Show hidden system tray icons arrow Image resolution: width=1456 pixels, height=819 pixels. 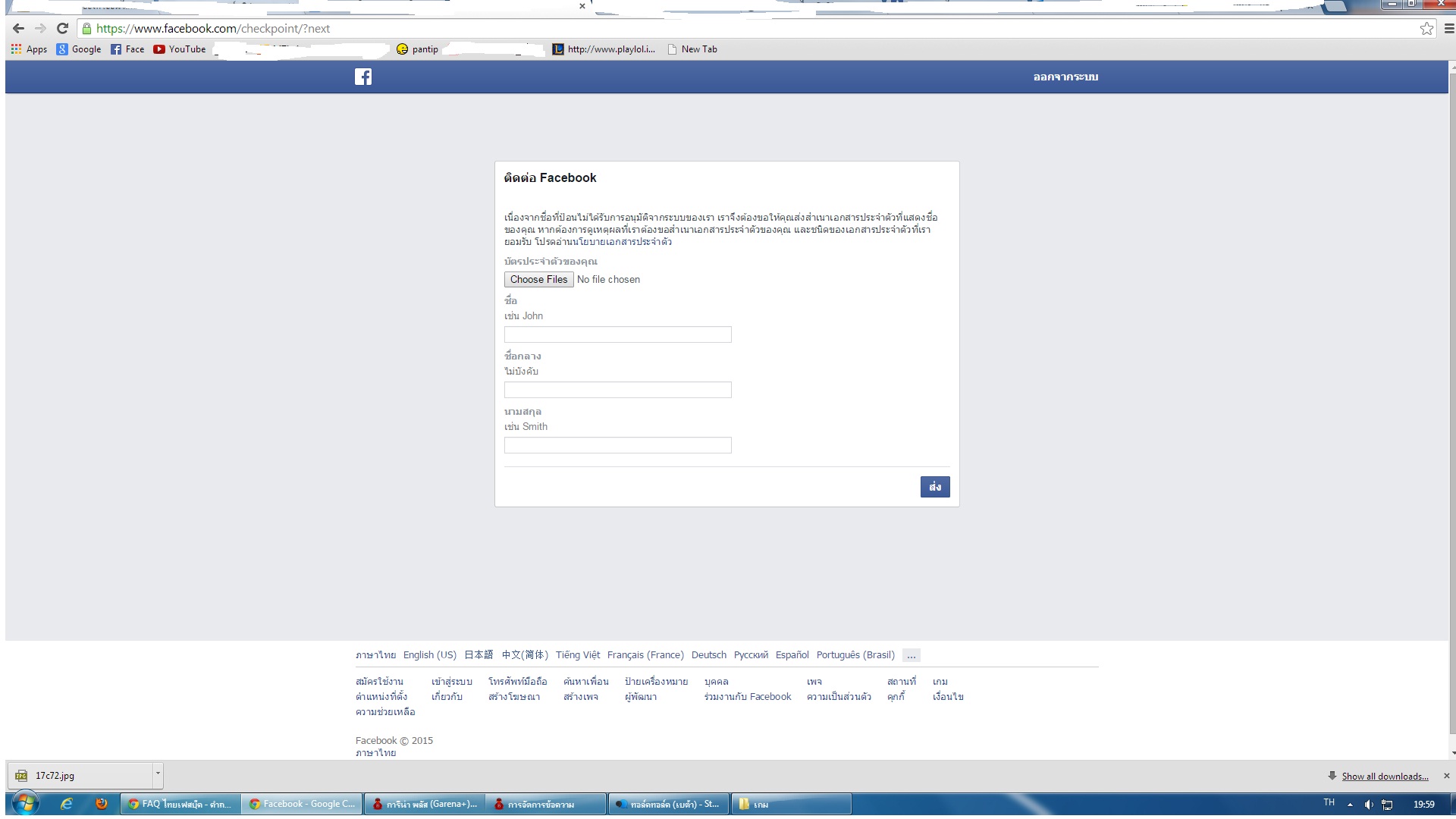pos(1350,805)
